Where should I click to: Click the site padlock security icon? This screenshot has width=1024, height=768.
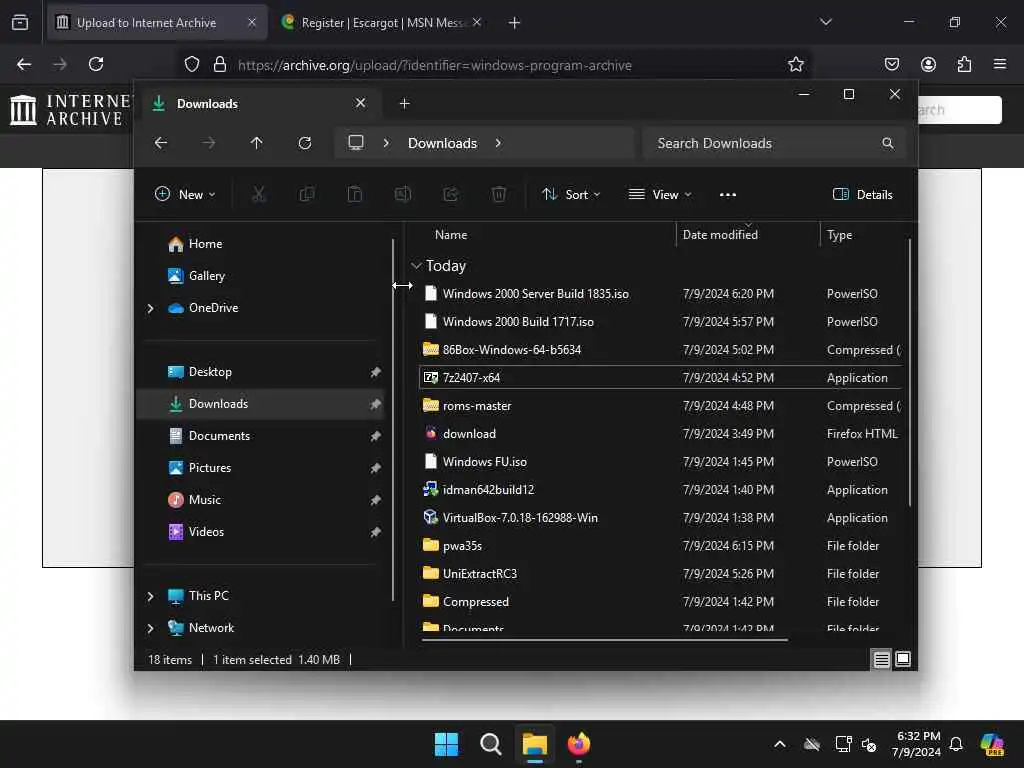[x=220, y=64]
